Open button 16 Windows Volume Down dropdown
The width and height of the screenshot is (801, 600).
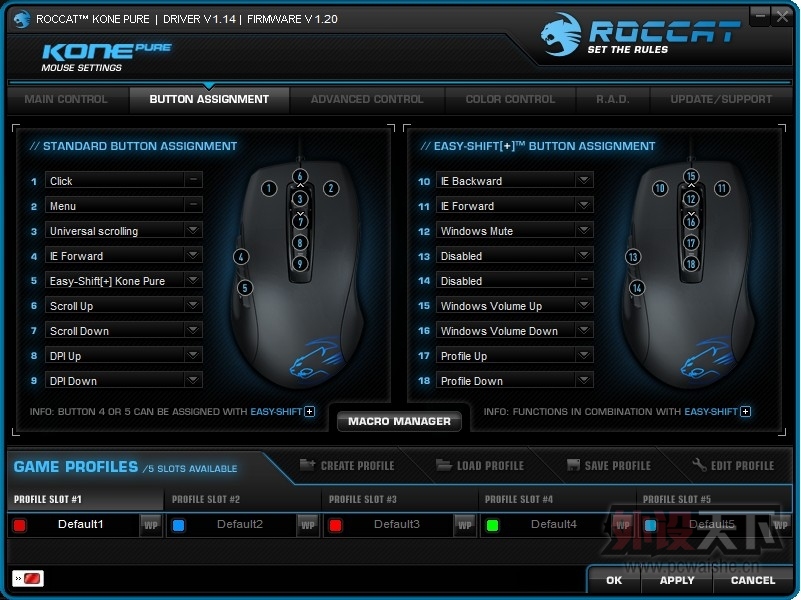point(584,330)
